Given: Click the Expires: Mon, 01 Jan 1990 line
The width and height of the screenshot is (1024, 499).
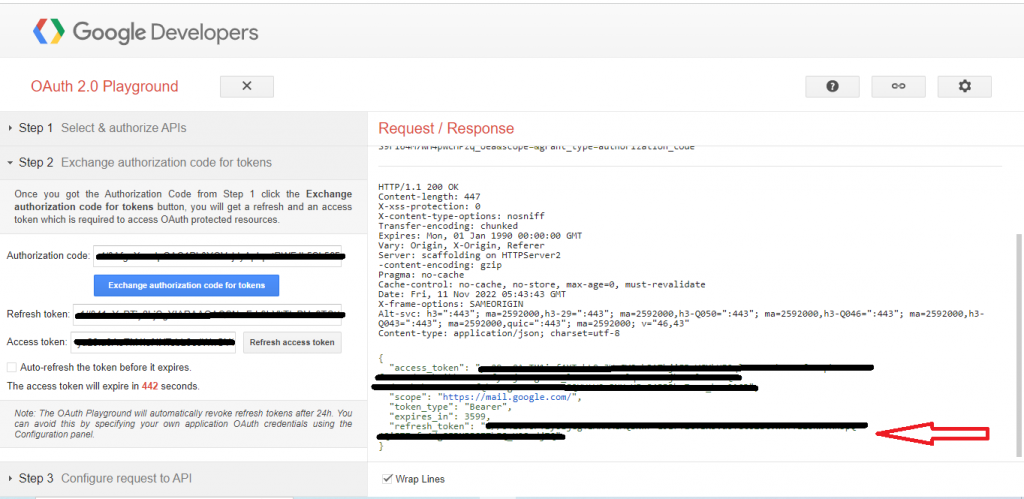Looking at the screenshot, I should pyautogui.click(x=480, y=235).
